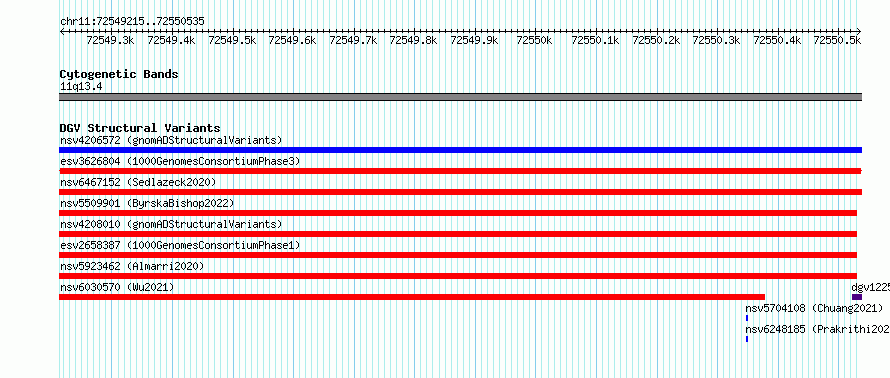Click ruler tick 72549.5k

[x=232, y=40]
